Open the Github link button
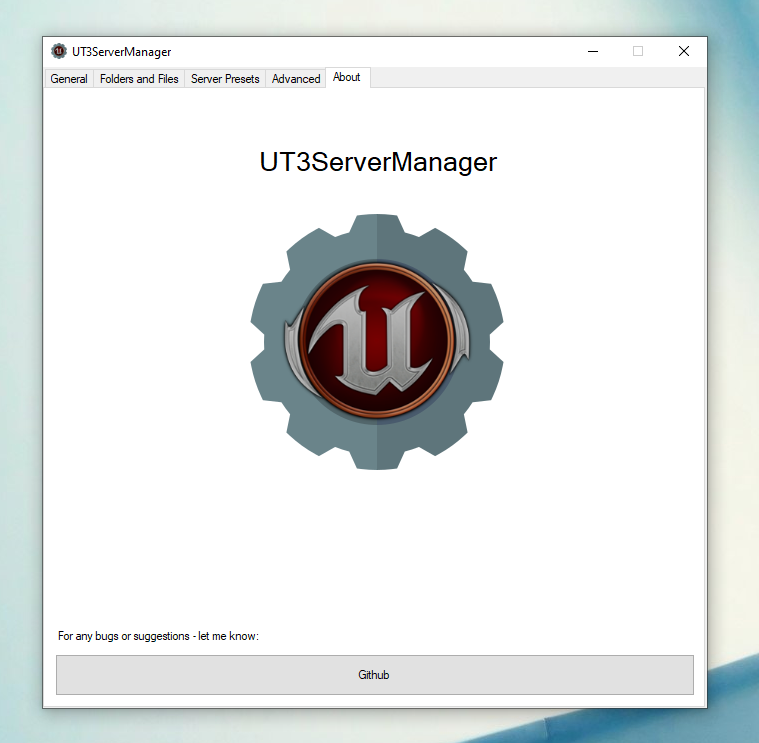The image size is (759, 743). 375,675
